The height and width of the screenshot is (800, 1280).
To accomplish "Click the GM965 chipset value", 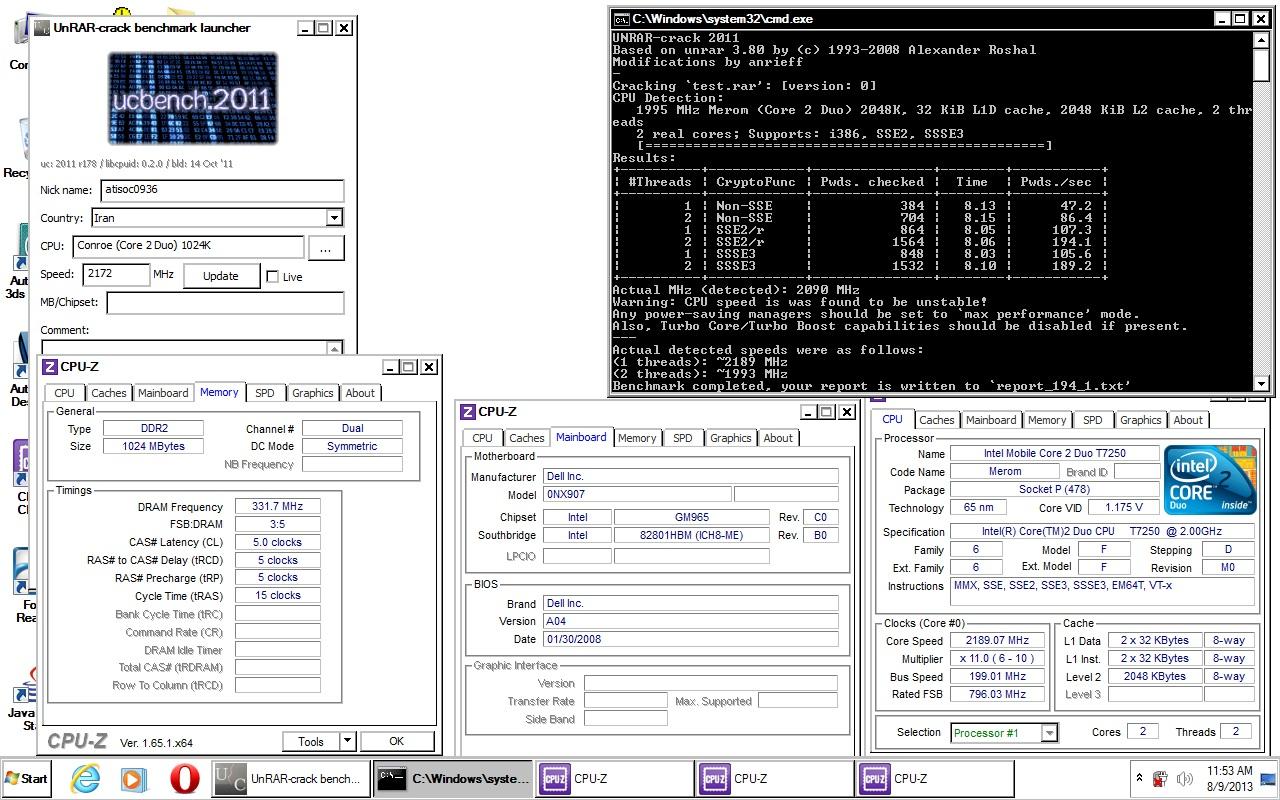I will tap(691, 517).
